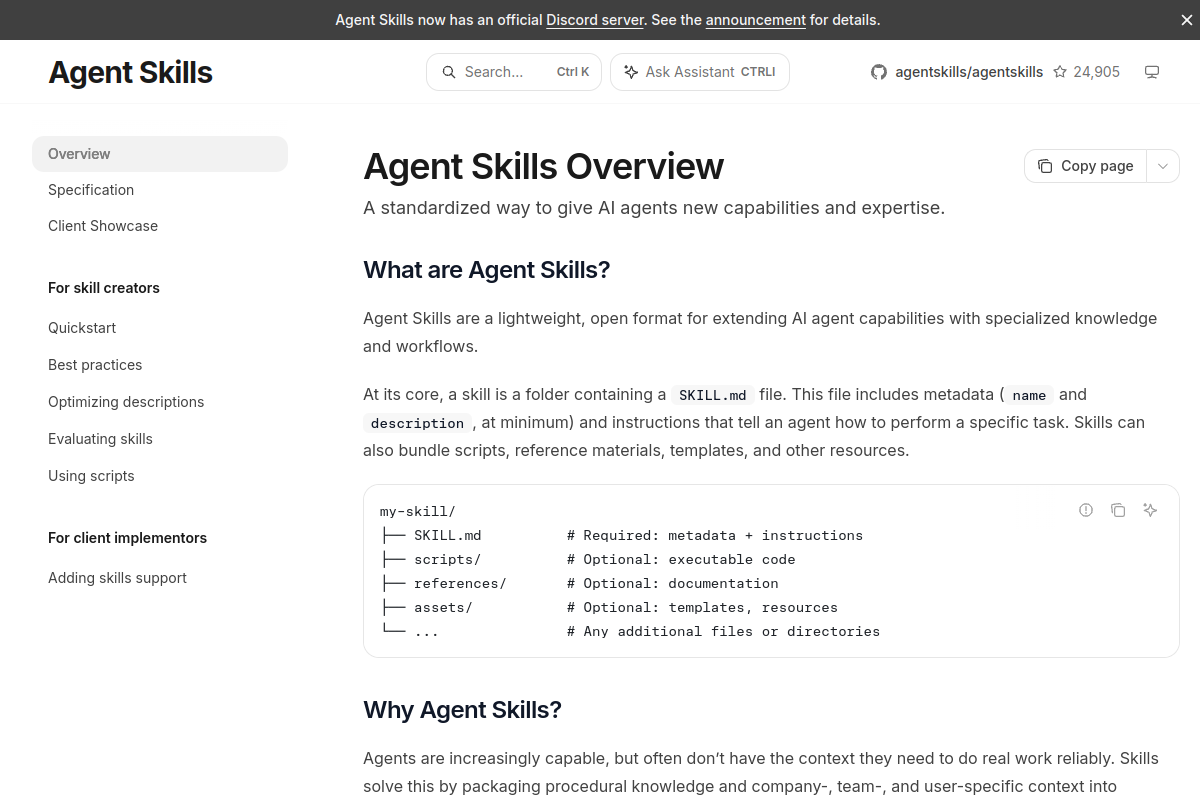Click the 24,905 star count

tap(1096, 72)
